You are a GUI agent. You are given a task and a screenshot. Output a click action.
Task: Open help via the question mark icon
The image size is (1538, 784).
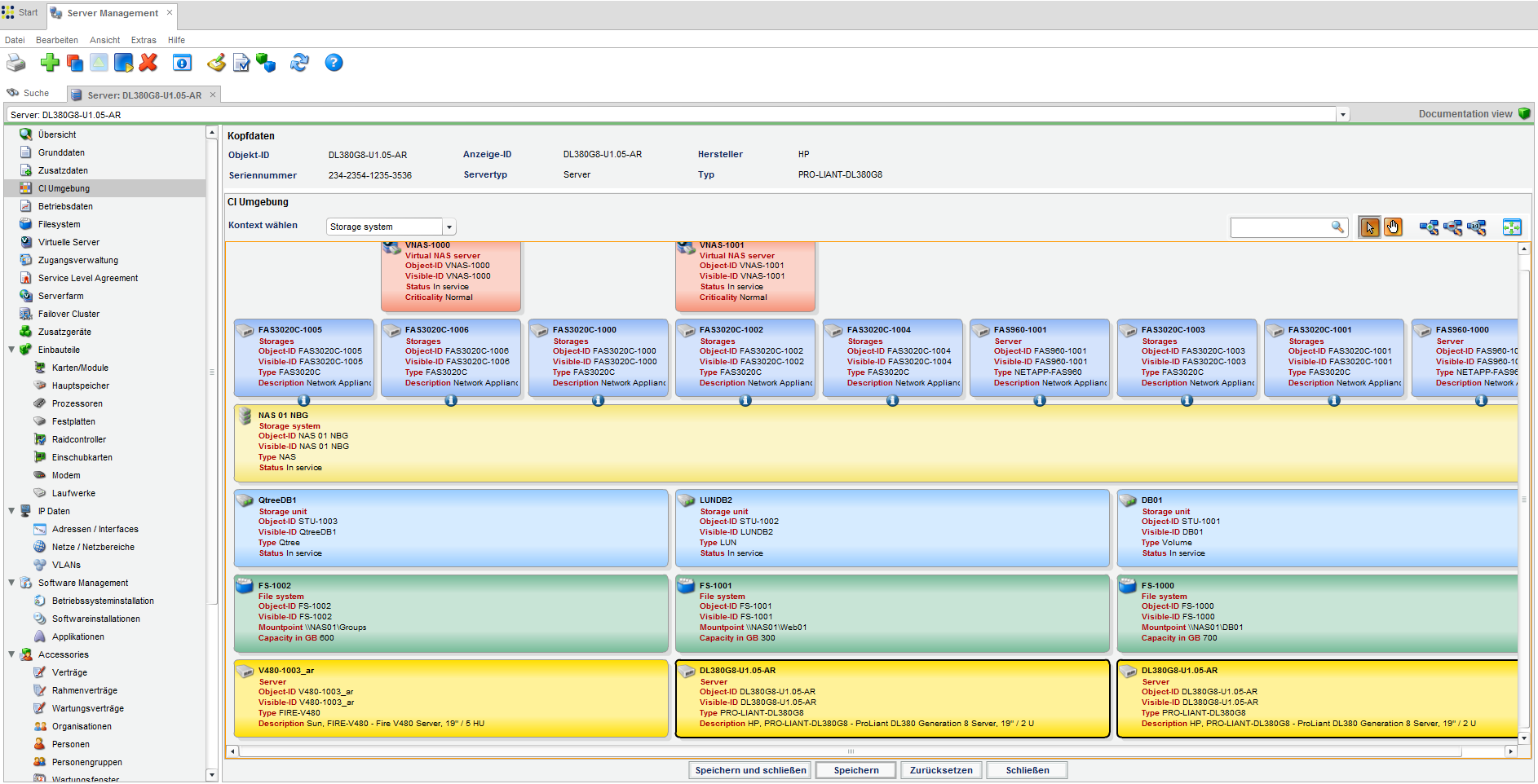click(x=334, y=63)
